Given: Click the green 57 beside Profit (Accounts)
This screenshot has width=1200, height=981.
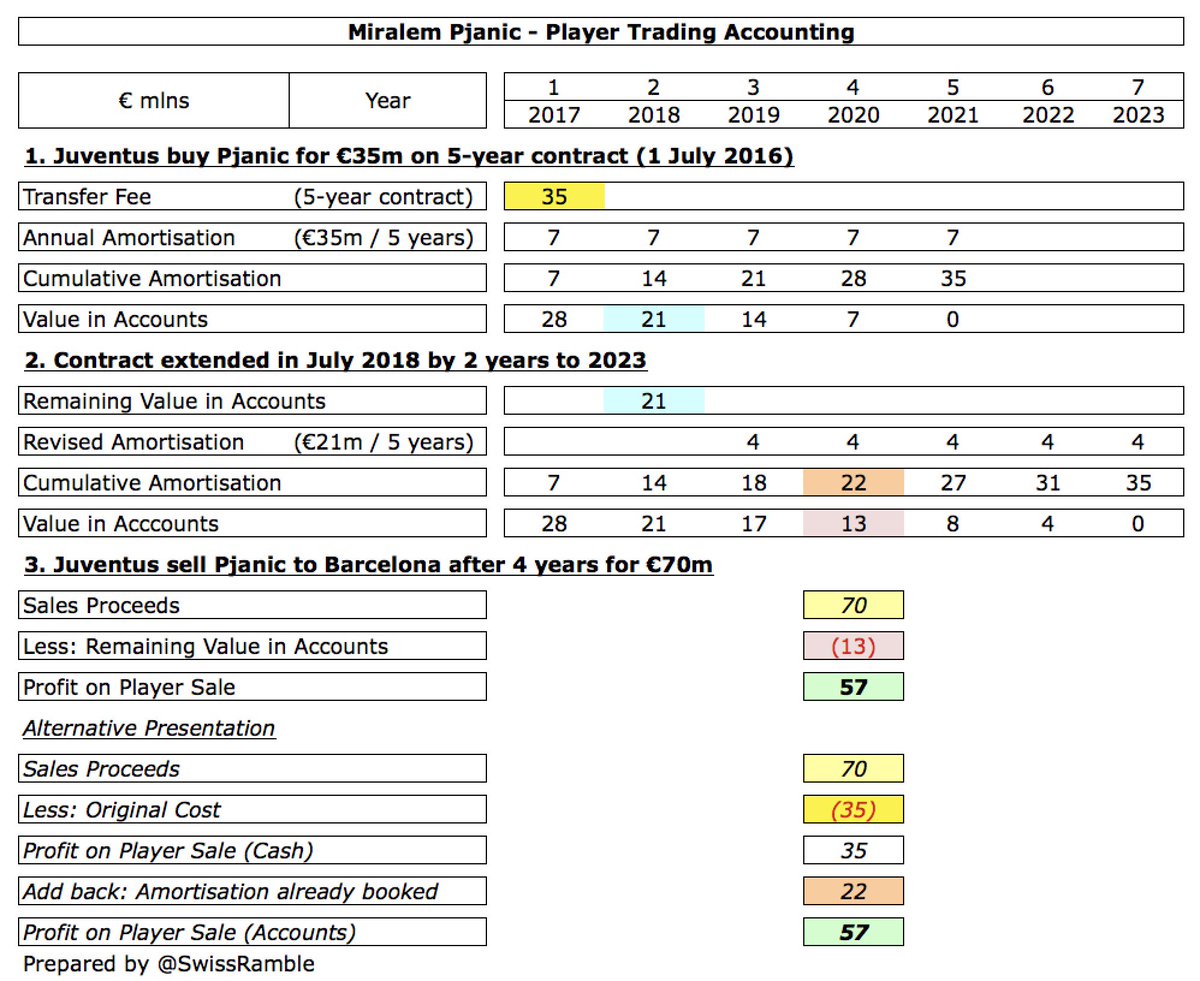Looking at the screenshot, I should tap(853, 933).
